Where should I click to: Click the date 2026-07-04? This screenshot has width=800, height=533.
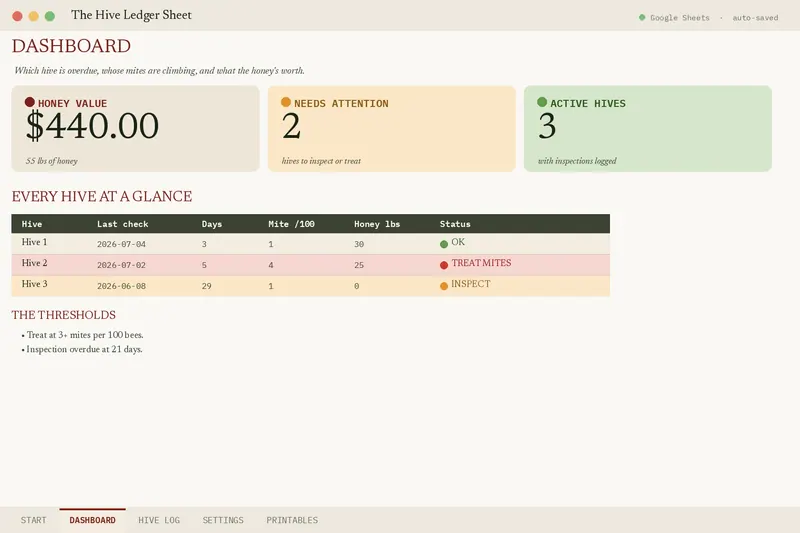tap(121, 244)
